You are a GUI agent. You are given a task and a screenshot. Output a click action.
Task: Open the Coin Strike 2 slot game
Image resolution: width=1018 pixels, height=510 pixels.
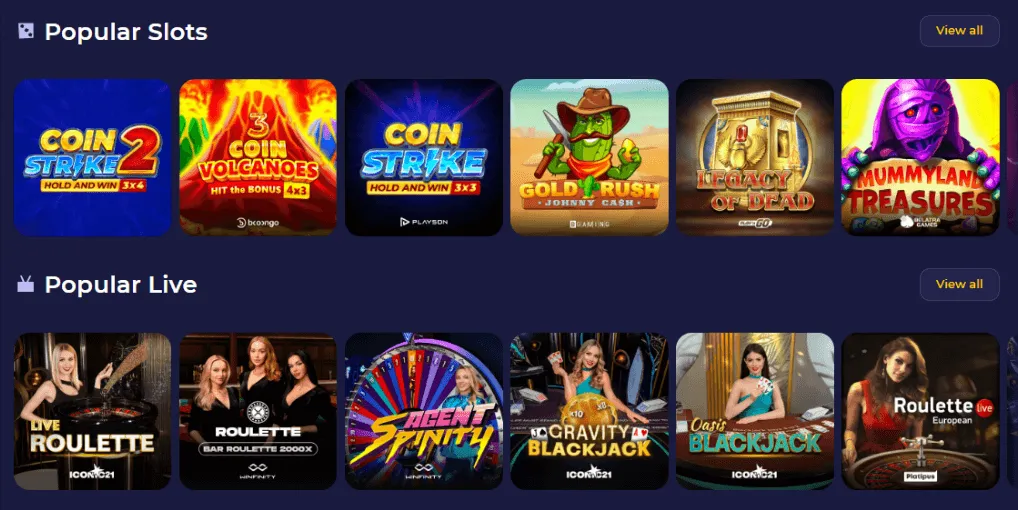click(92, 158)
